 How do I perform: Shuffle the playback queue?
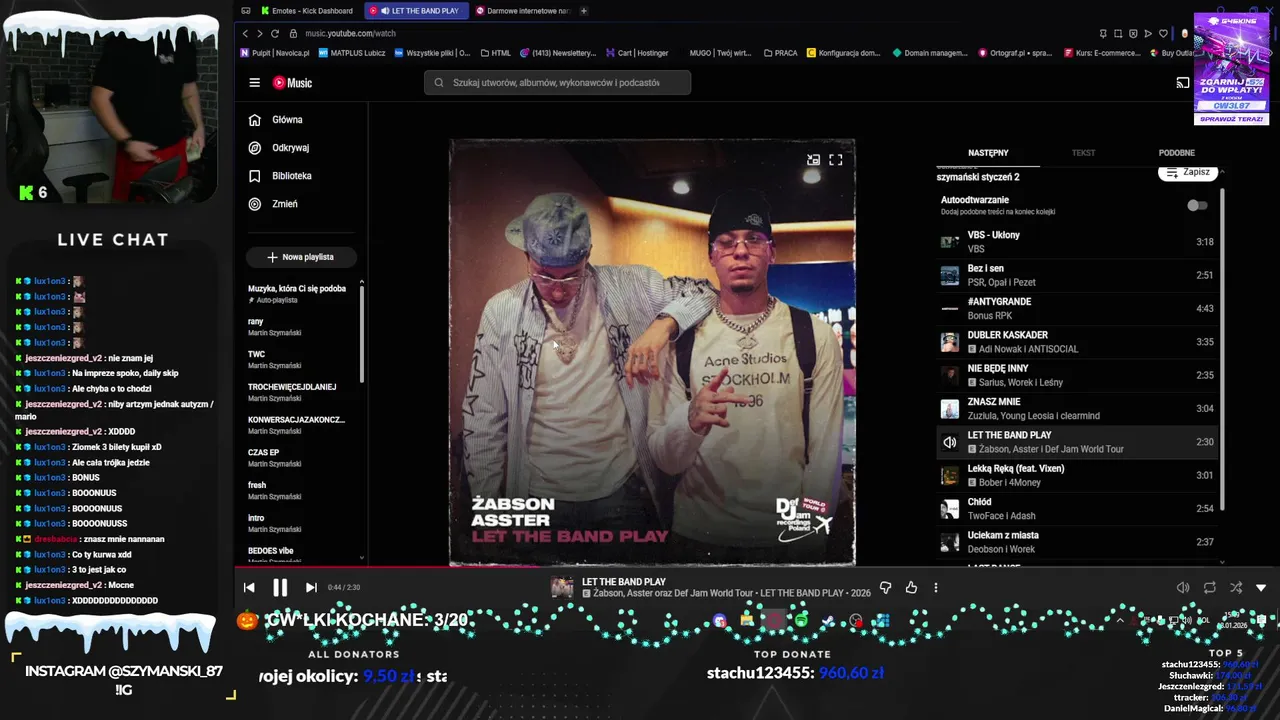[1236, 588]
